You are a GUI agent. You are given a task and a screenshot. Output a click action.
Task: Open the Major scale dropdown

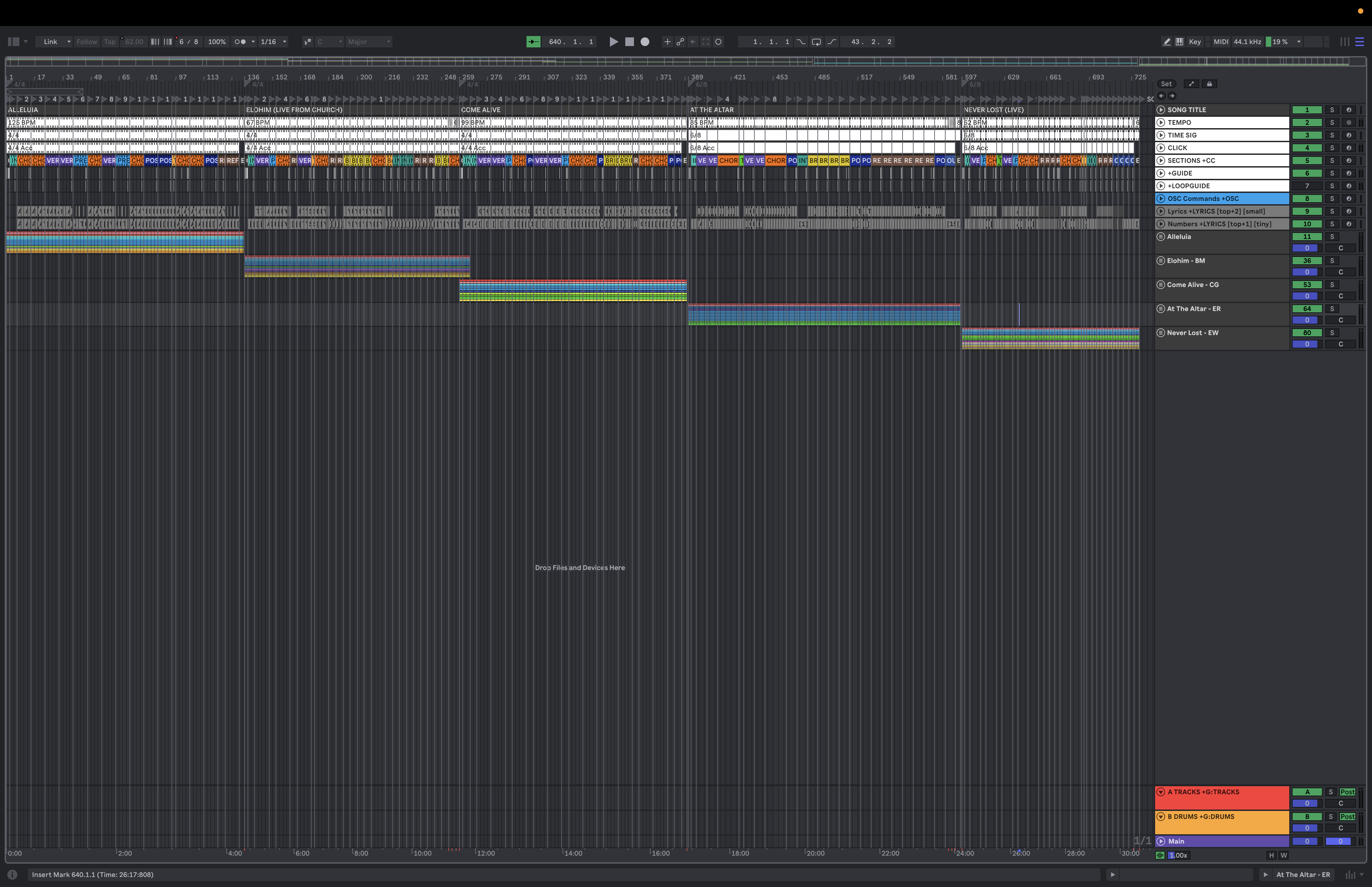pos(369,41)
